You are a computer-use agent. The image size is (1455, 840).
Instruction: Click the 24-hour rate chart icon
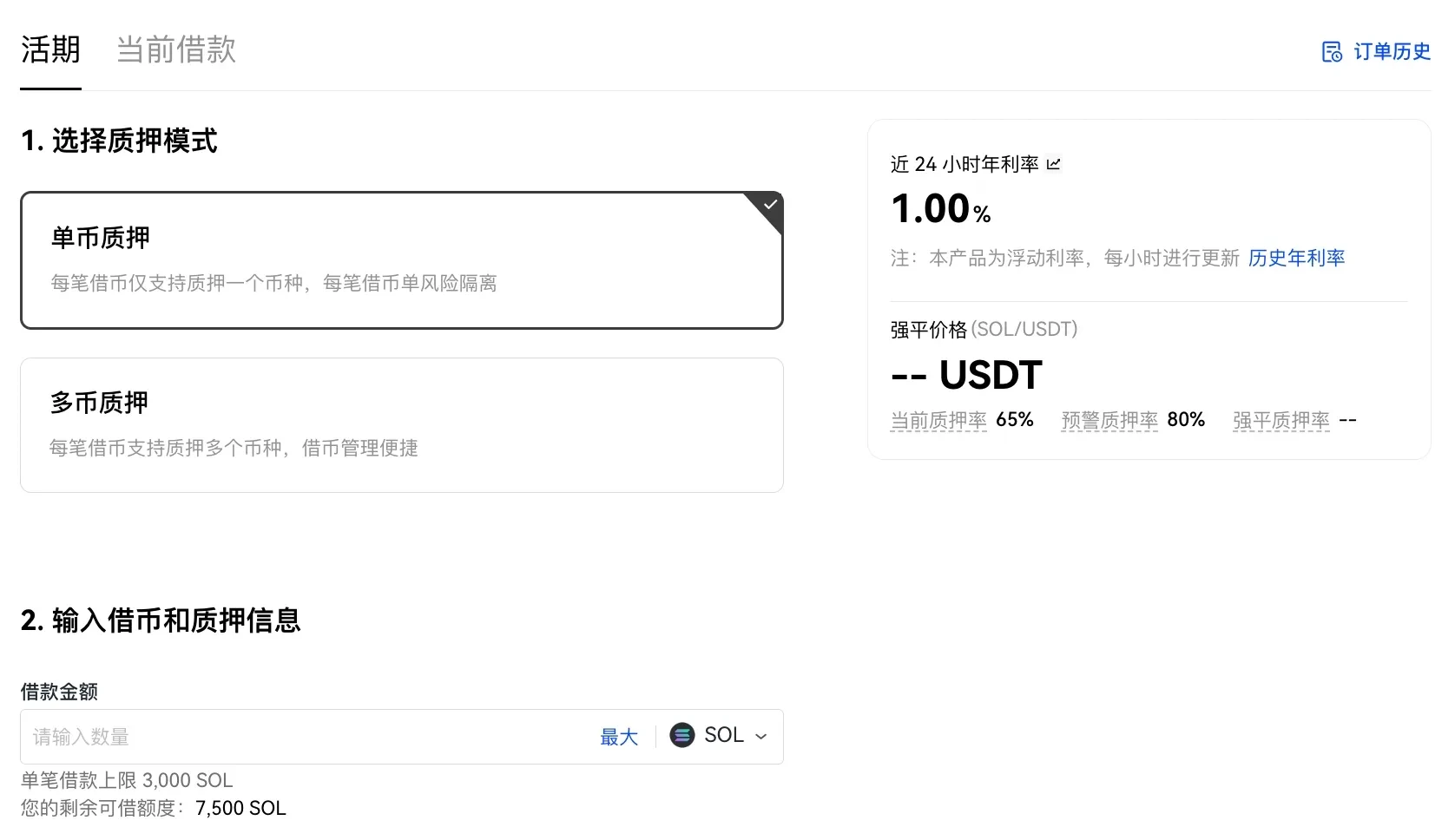pyautogui.click(x=1054, y=164)
